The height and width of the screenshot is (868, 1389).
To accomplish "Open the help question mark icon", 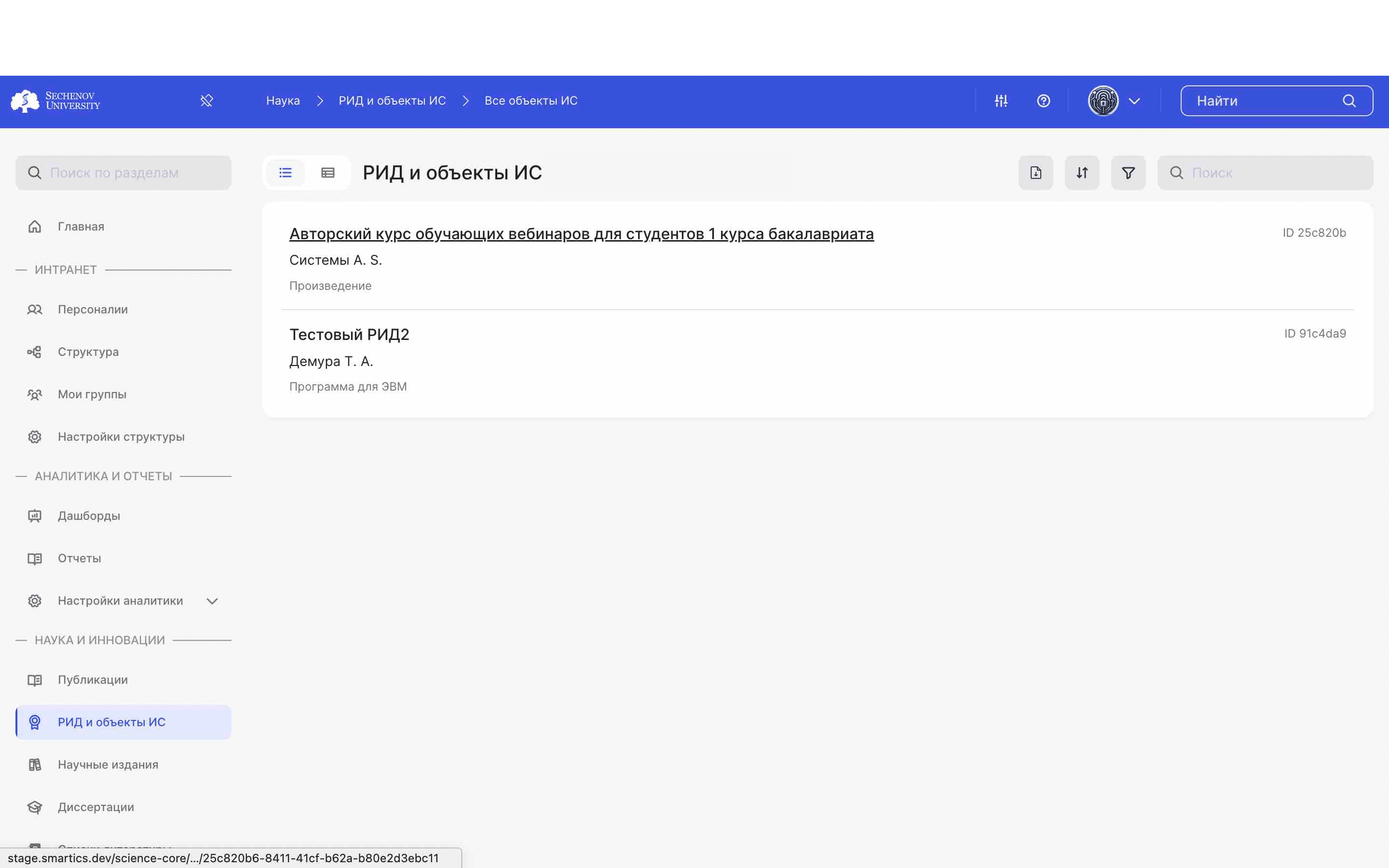I will click(1044, 101).
